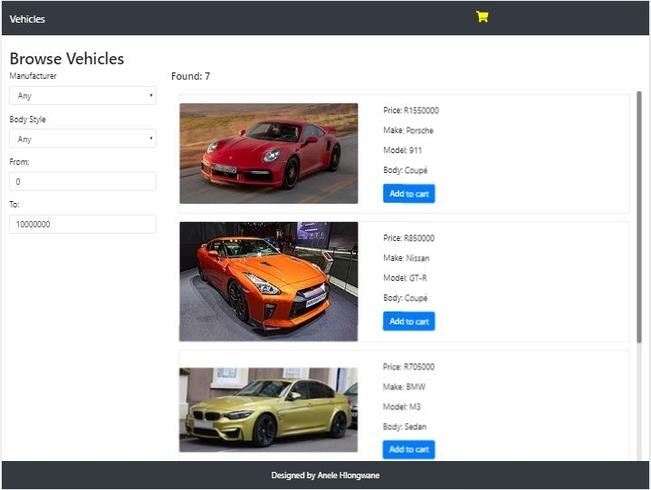Select the orange Nissan GT-R photo
Screen dimensions: 651x490
click(269, 282)
